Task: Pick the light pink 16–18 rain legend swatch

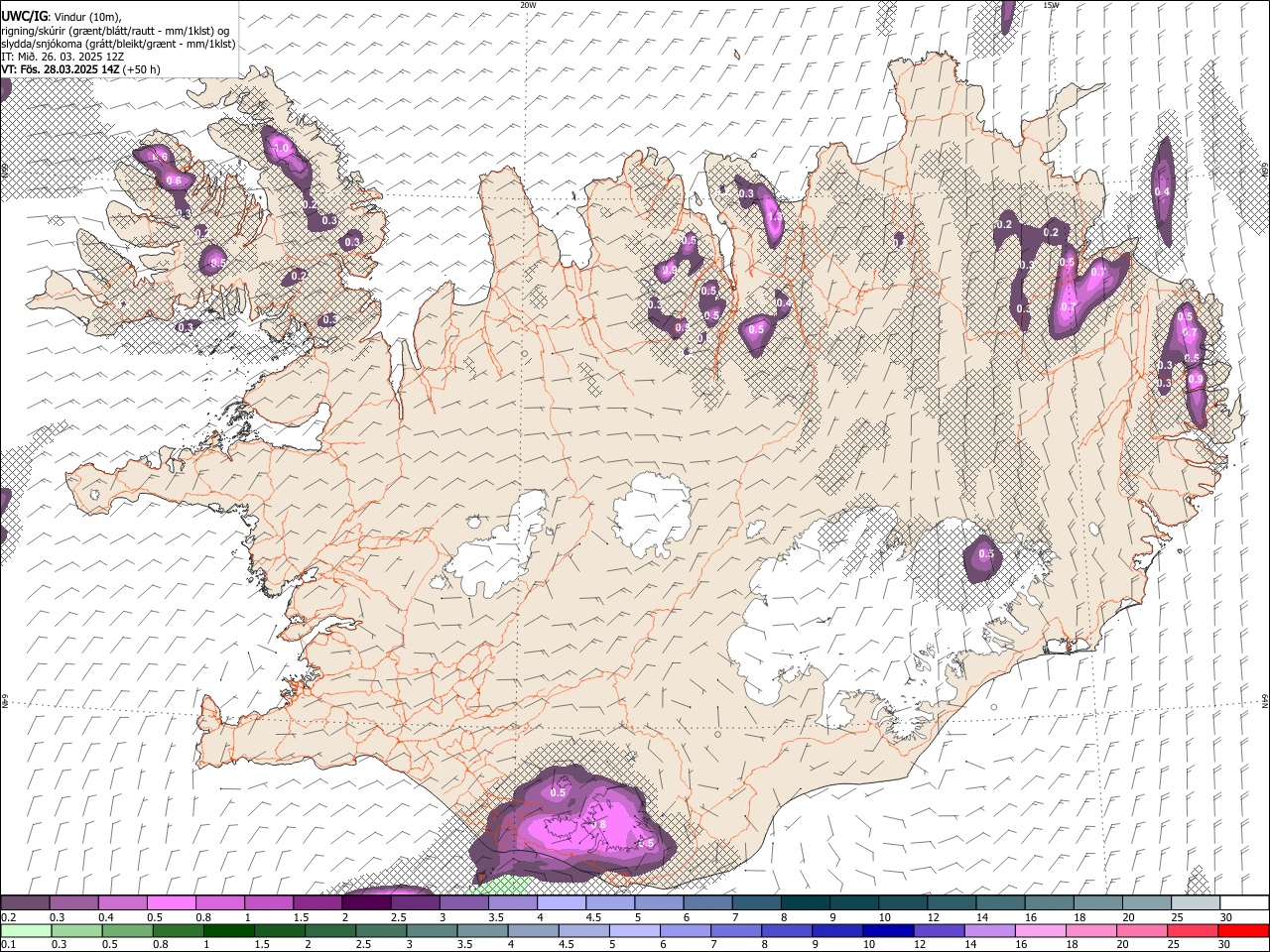Action: pos(1041,931)
